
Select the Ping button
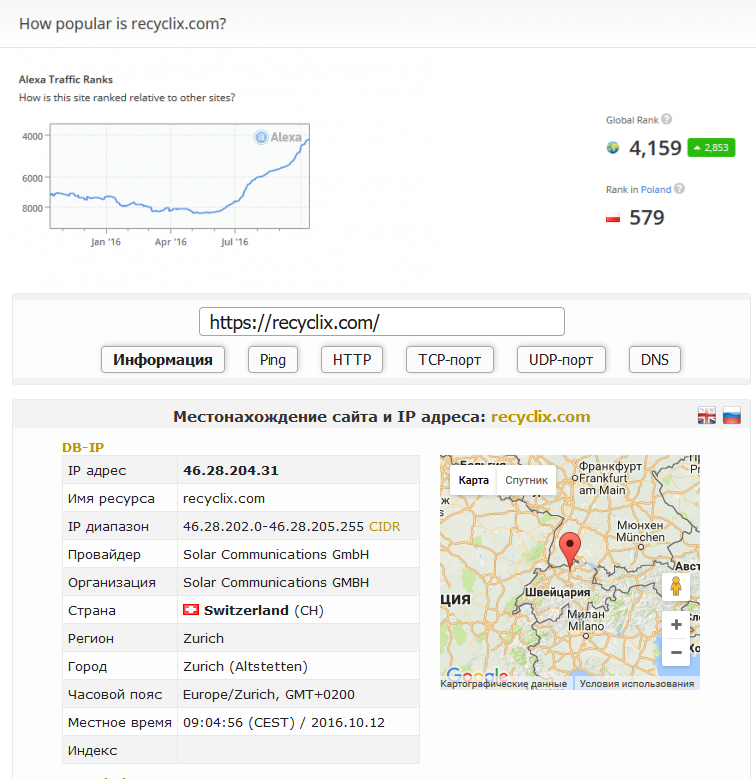pyautogui.click(x=273, y=360)
